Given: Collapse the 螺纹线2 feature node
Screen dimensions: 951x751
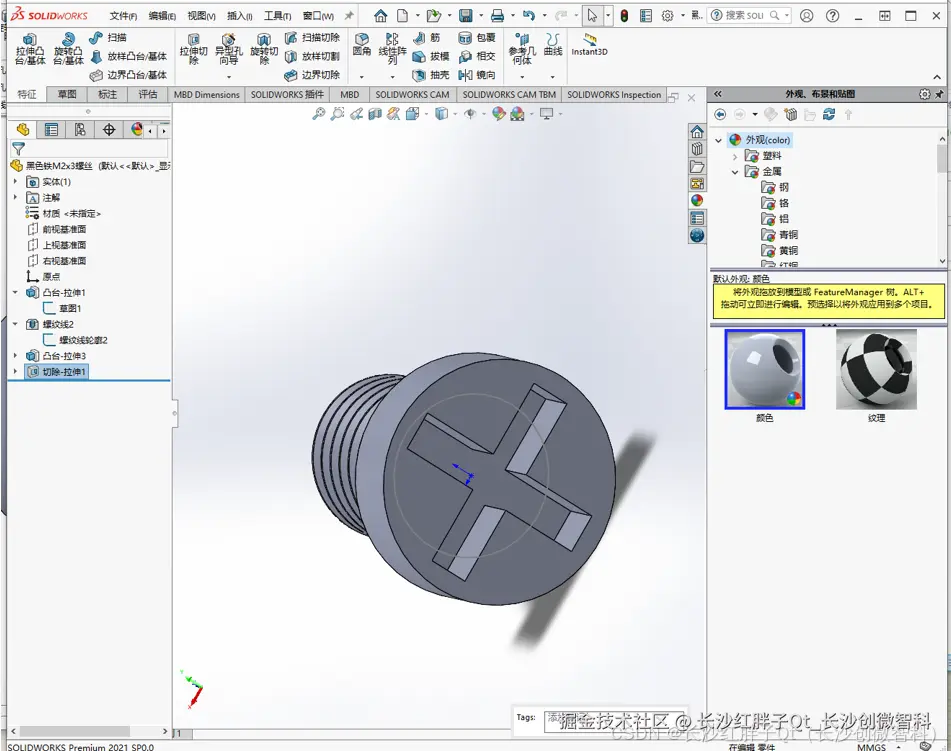Looking at the screenshot, I should tap(15, 324).
